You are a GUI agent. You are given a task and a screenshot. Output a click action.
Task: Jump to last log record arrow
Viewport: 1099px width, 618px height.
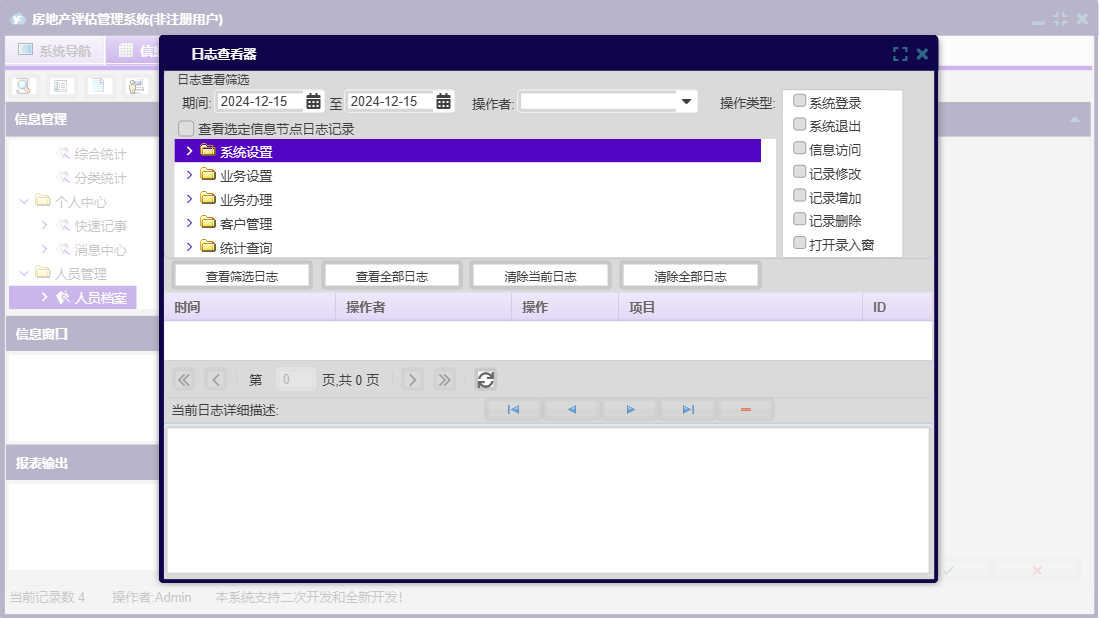click(688, 410)
